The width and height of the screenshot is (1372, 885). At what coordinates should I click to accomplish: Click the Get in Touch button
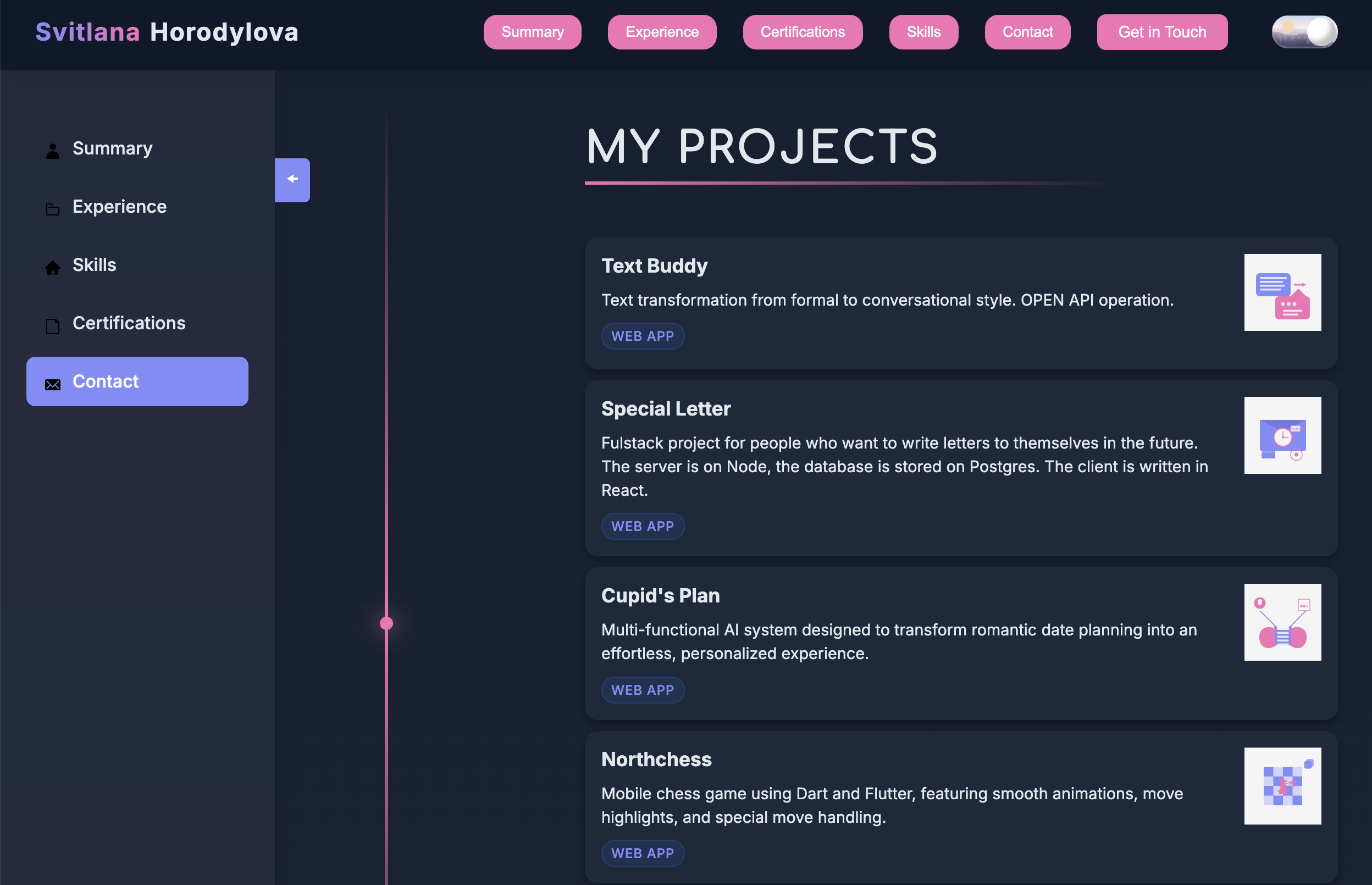click(1161, 32)
